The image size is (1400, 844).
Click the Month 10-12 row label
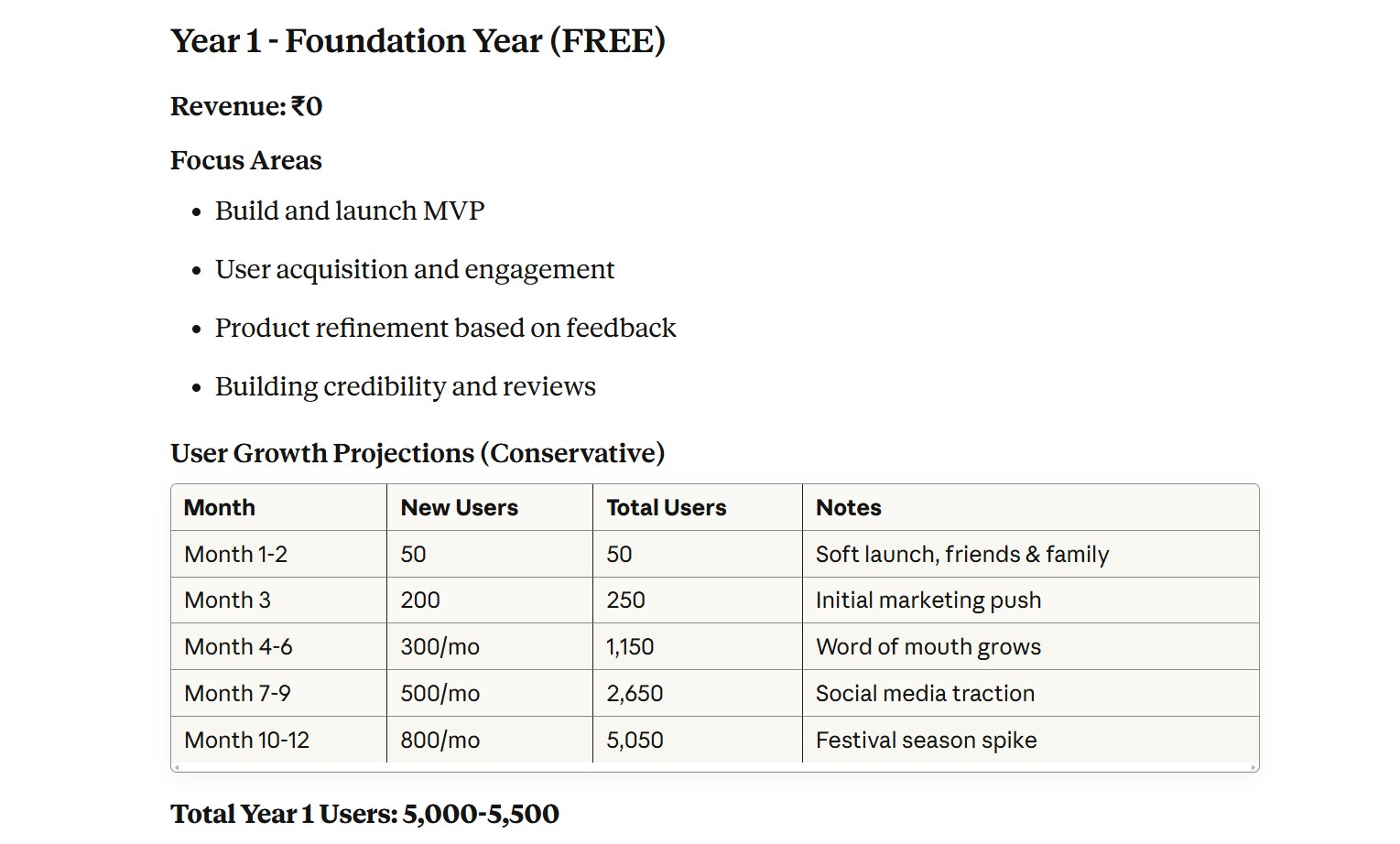click(x=247, y=741)
